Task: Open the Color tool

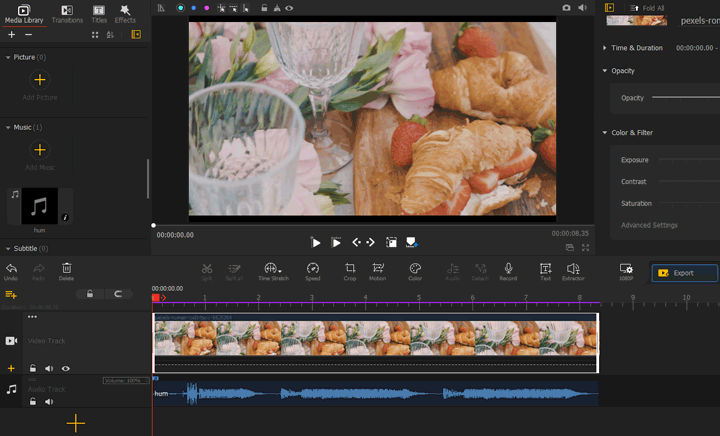Action: pyautogui.click(x=415, y=270)
